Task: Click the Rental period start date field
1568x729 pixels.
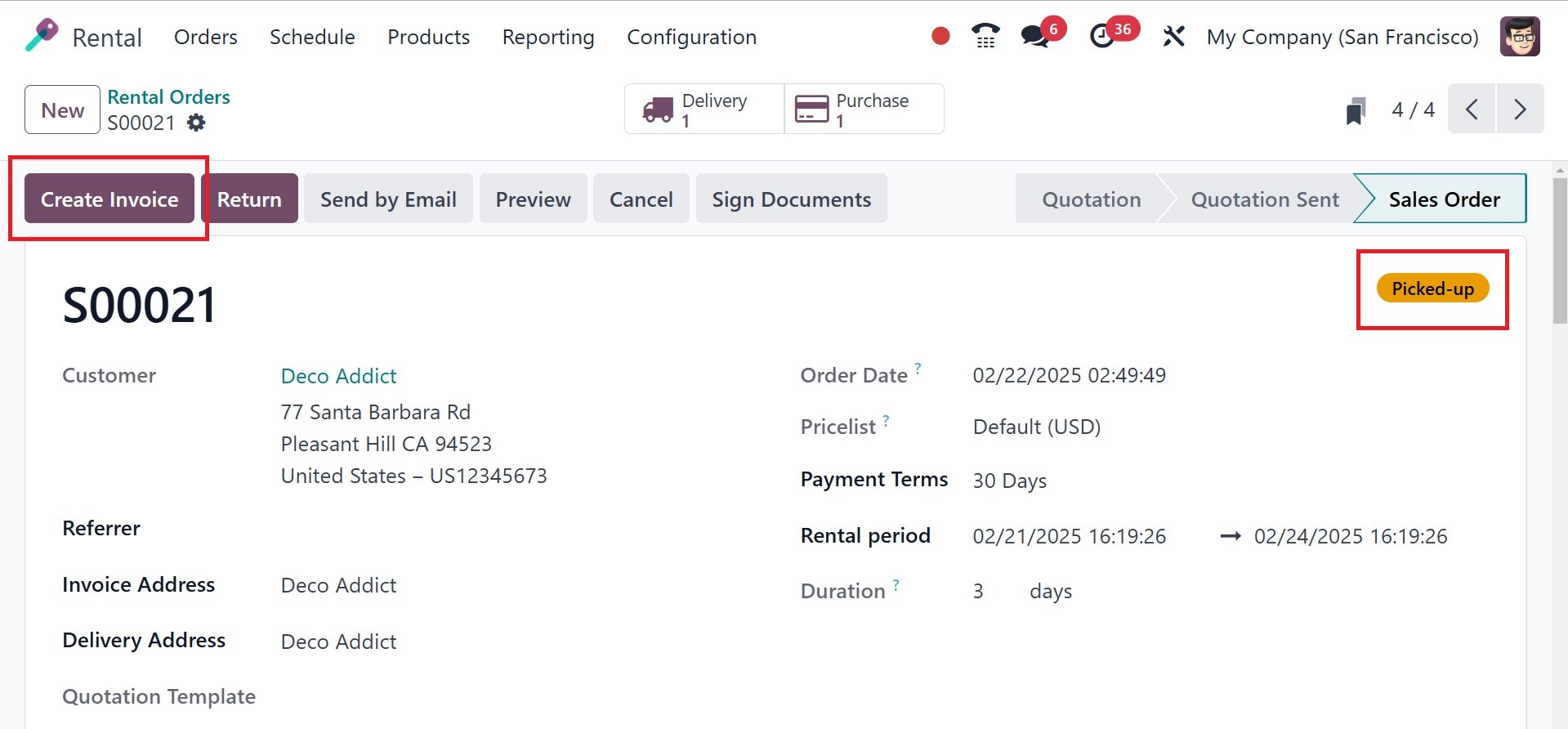Action: [x=1069, y=536]
